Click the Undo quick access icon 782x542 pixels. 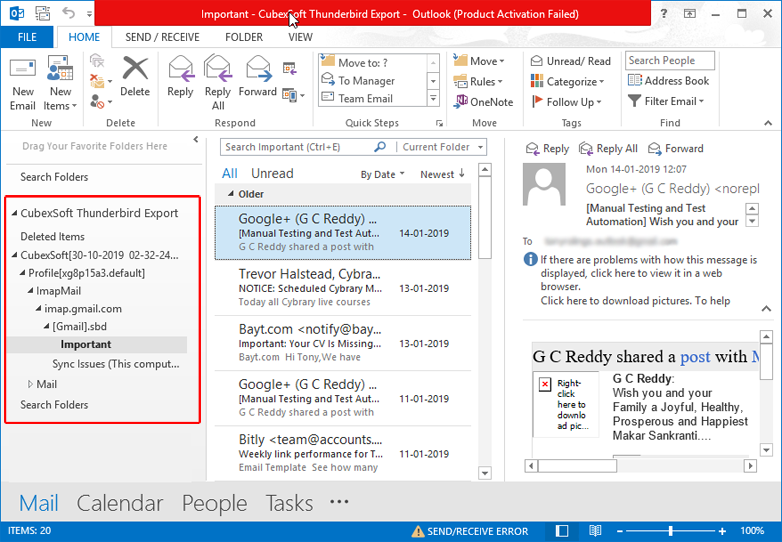(68, 13)
